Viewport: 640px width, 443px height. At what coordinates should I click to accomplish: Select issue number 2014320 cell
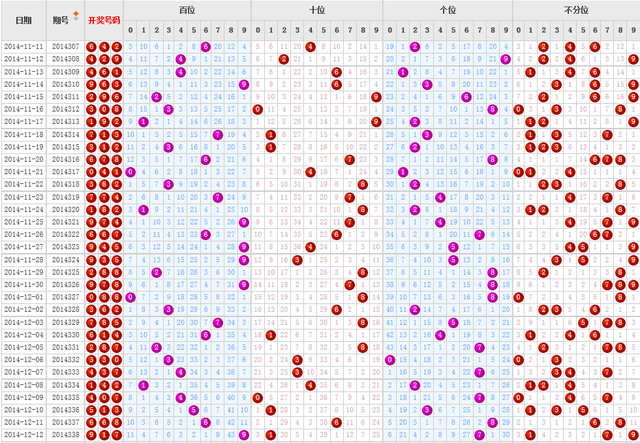[x=65, y=210]
